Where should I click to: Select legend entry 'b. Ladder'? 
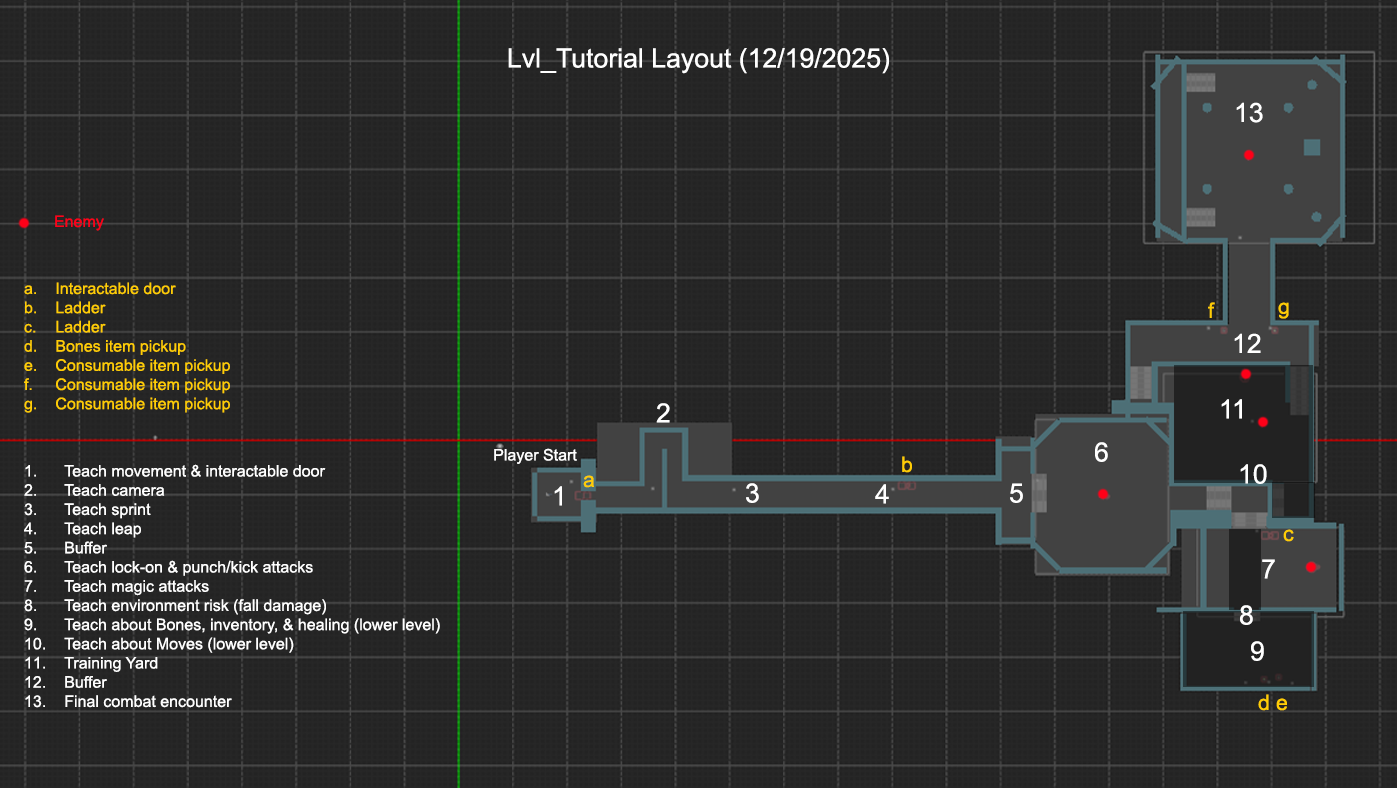[x=65, y=308]
